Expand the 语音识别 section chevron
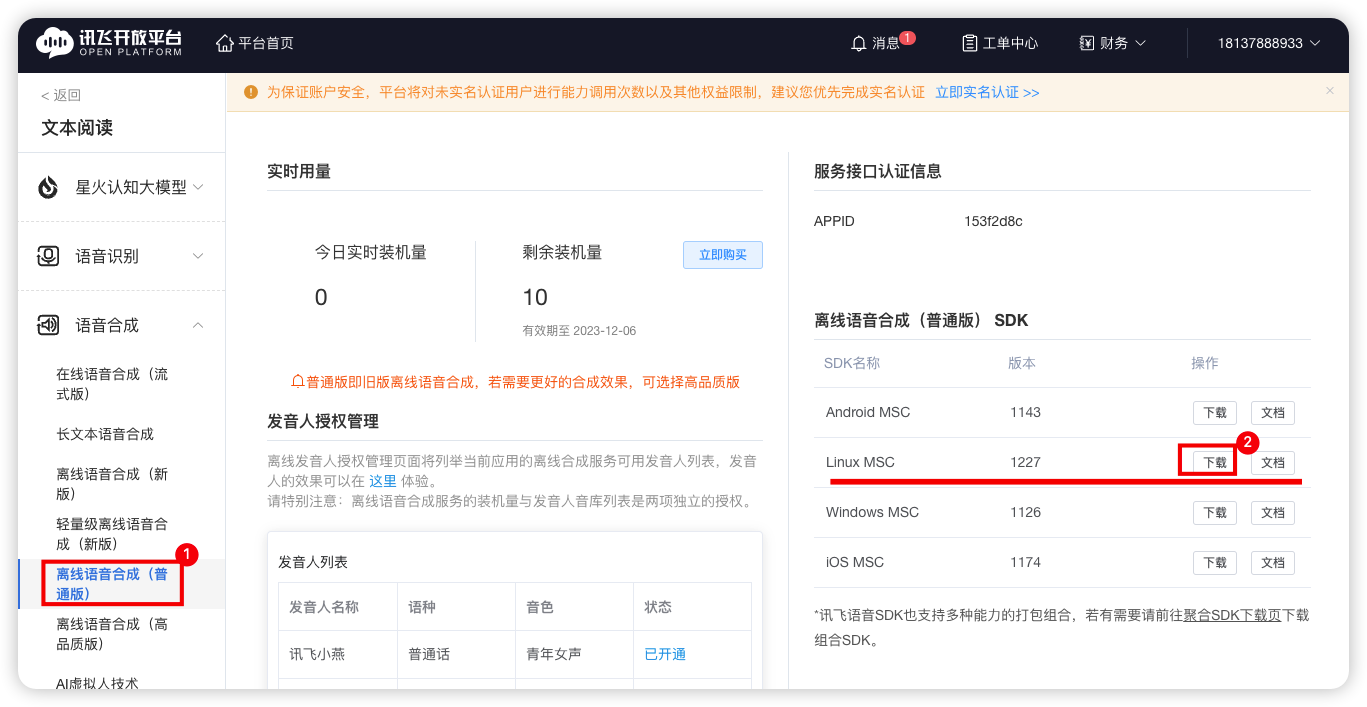This screenshot has width=1367, height=707. (198, 256)
